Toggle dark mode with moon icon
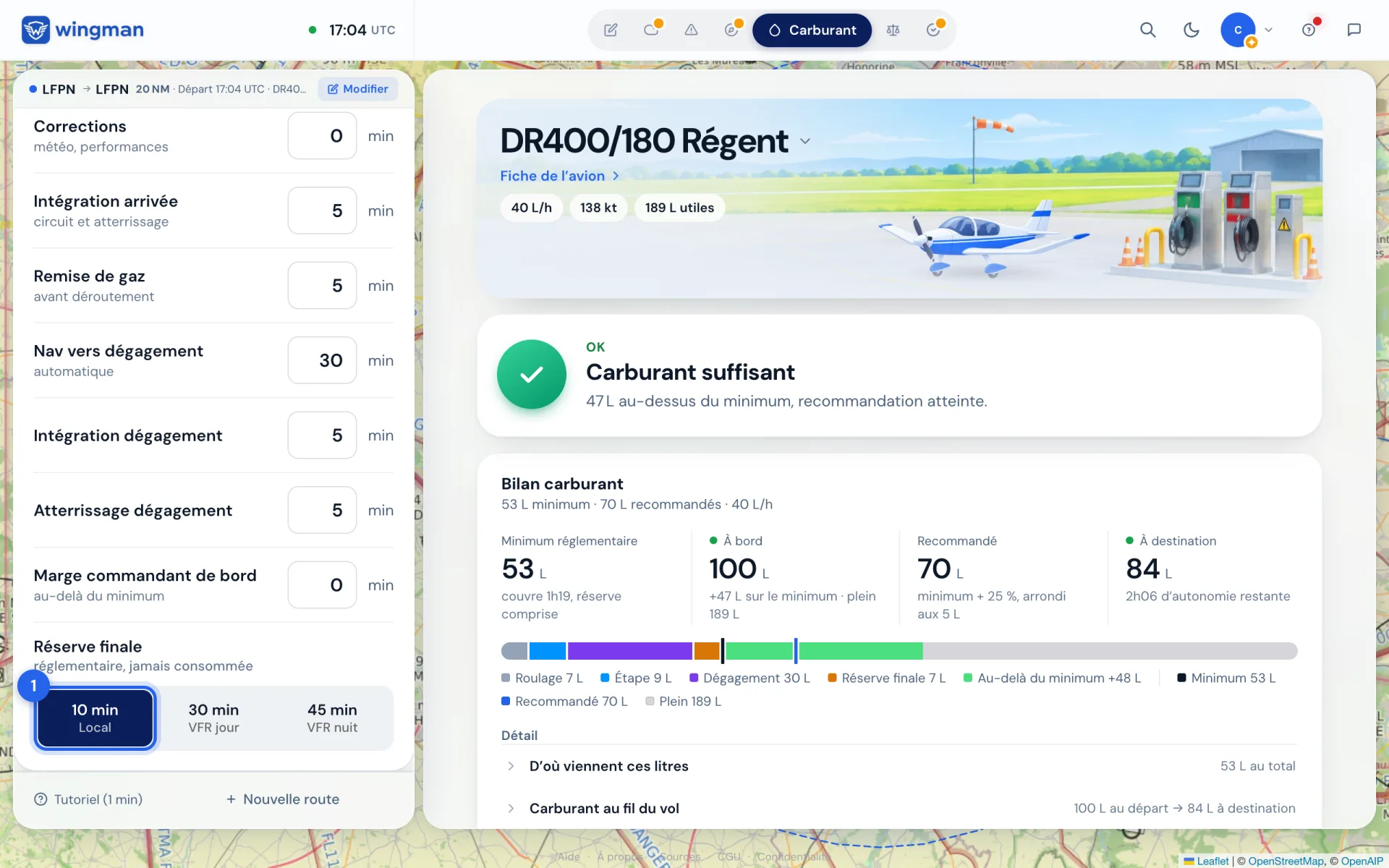Viewport: 1389px width, 868px height. 1191,30
